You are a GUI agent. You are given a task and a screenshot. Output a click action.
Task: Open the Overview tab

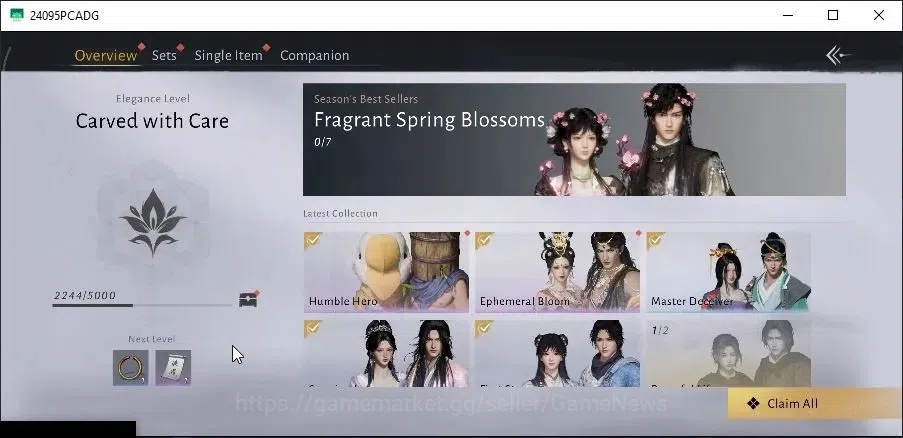pyautogui.click(x=106, y=55)
